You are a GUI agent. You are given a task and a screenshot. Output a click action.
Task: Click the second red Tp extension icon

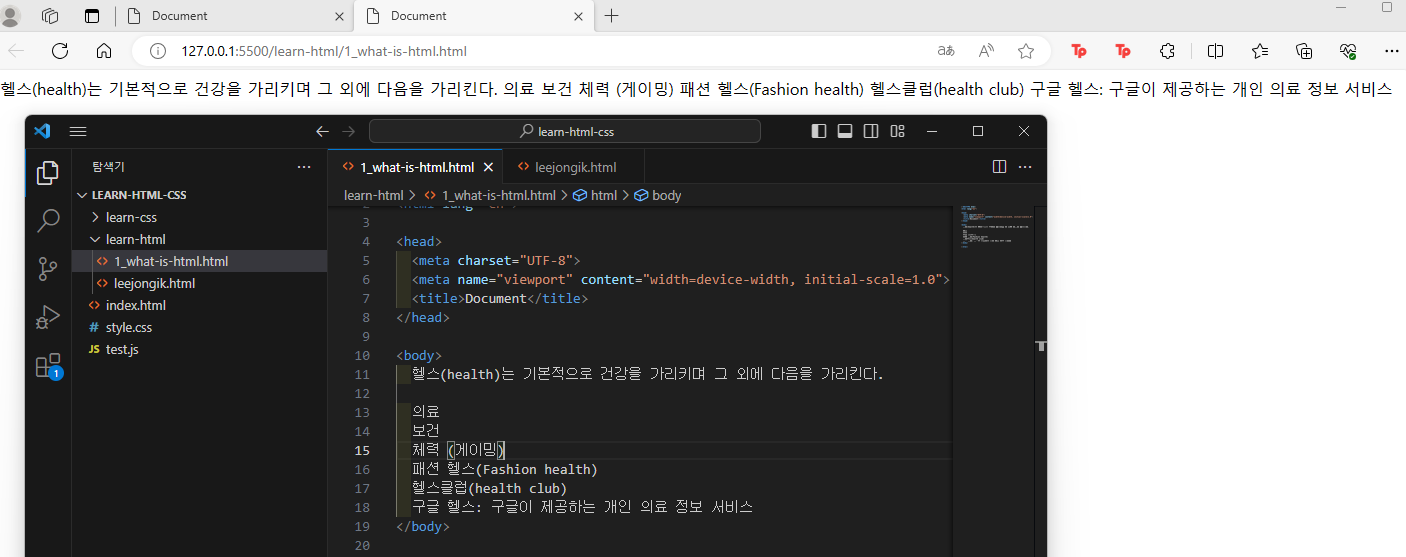[1123, 51]
